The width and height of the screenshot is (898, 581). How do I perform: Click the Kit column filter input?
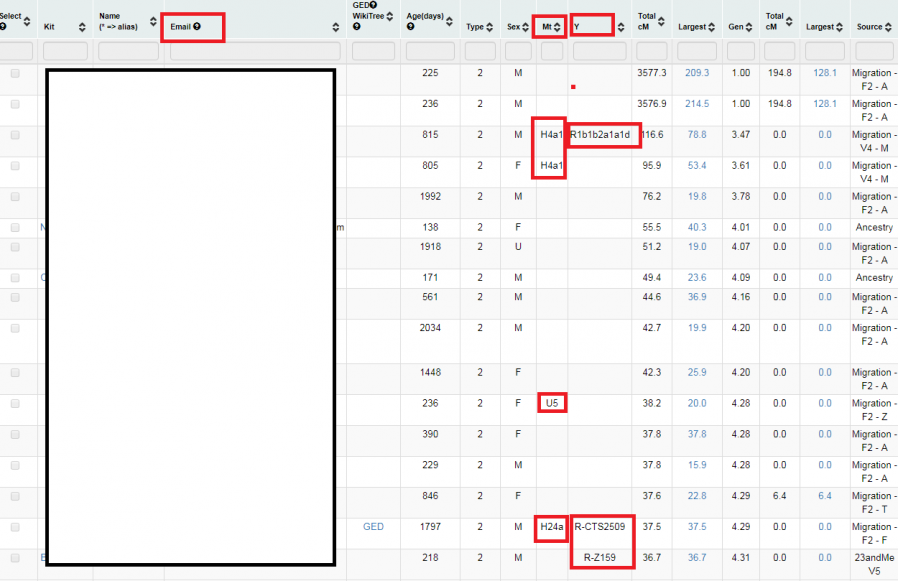click(66, 51)
